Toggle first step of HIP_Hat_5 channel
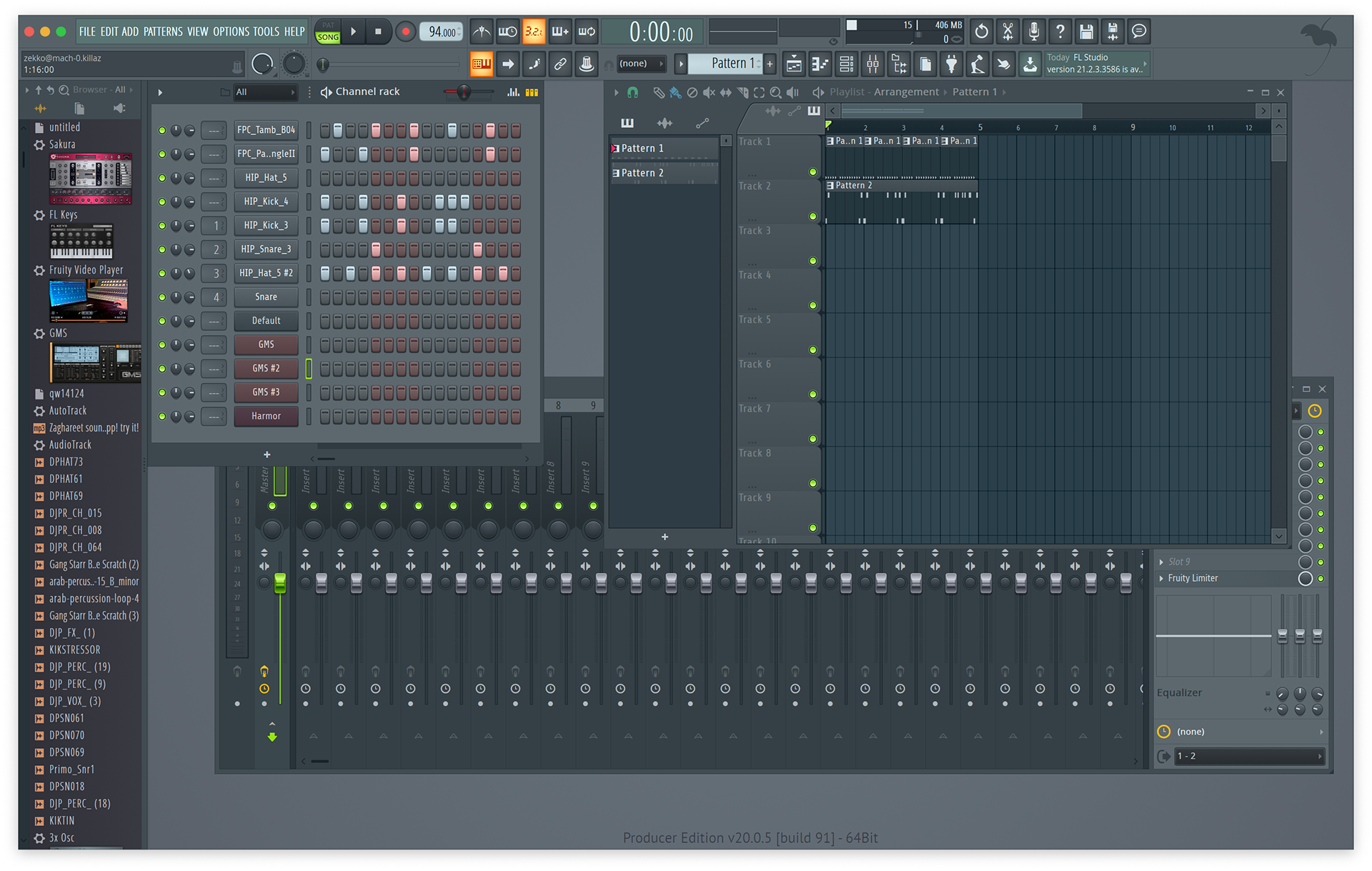1372x871 pixels. coord(325,178)
